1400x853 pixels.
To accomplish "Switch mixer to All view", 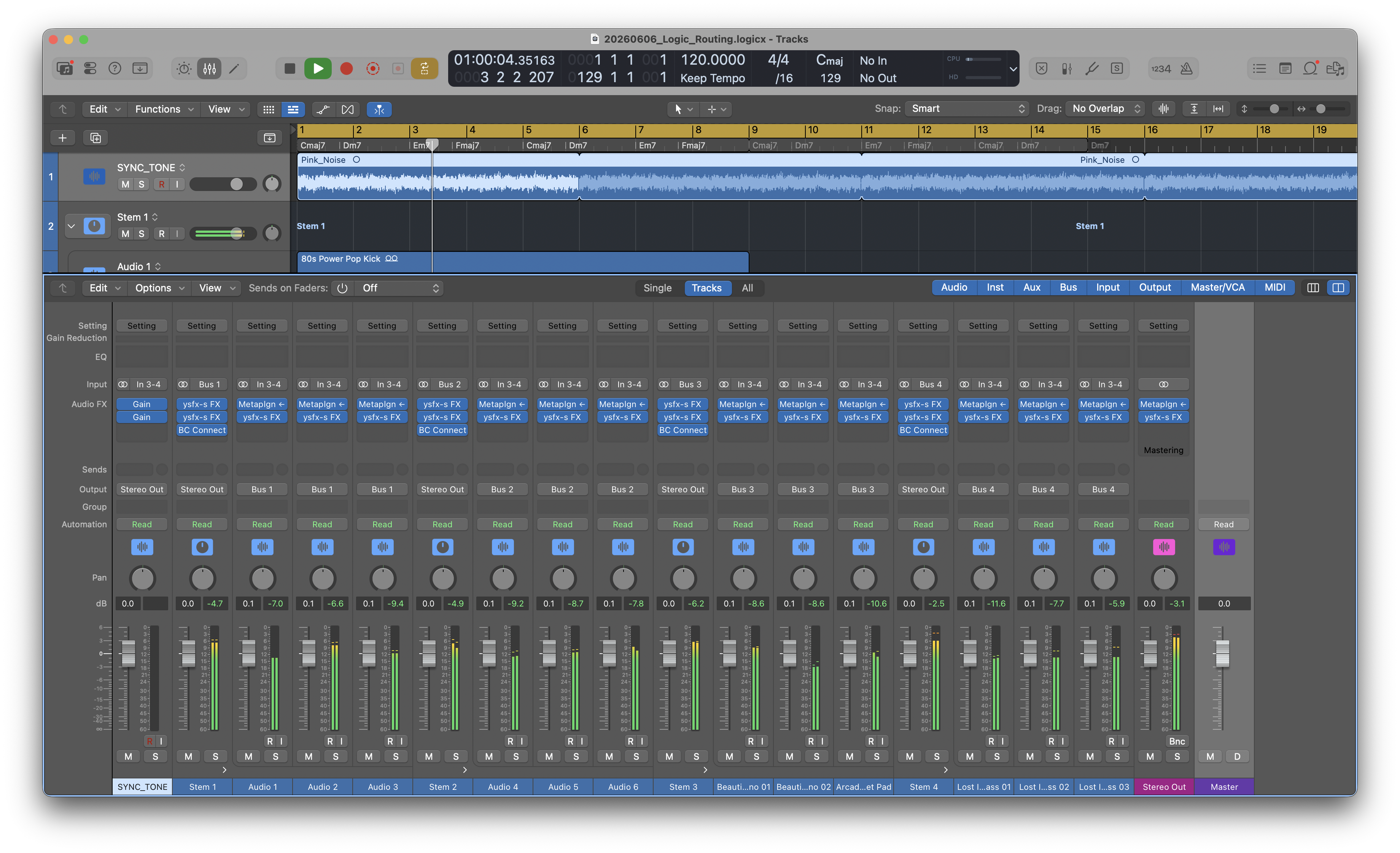I will tap(747, 288).
